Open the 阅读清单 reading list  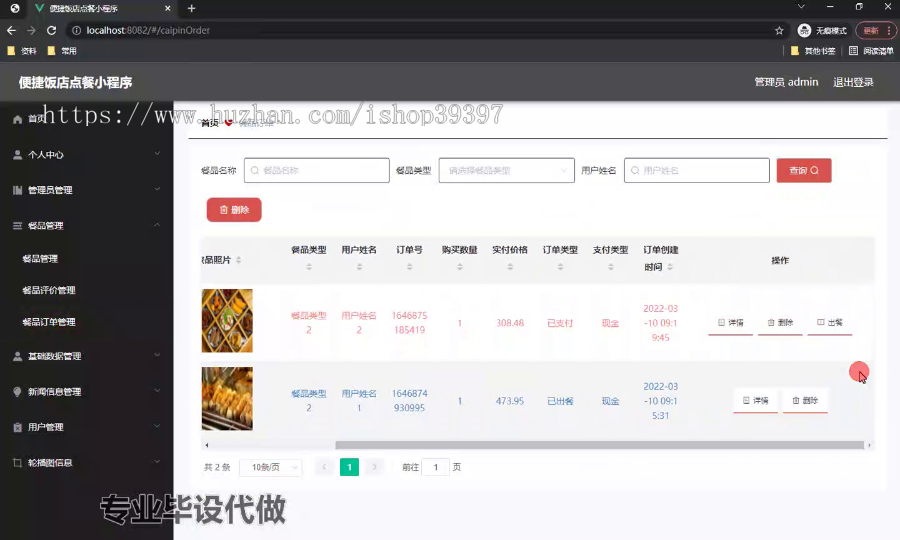click(x=871, y=51)
